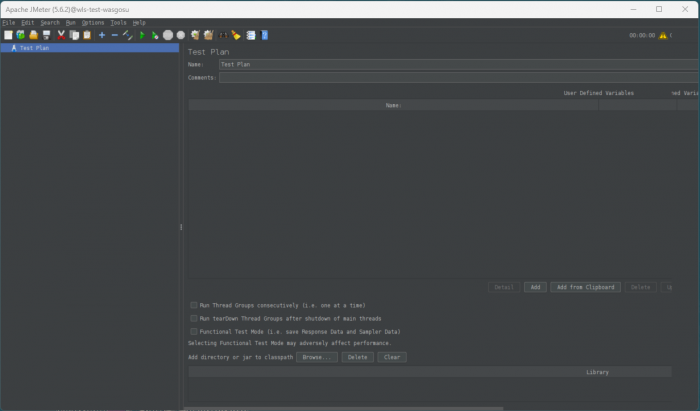
Task: Open the Templates icon in toolbar
Action: [21, 35]
